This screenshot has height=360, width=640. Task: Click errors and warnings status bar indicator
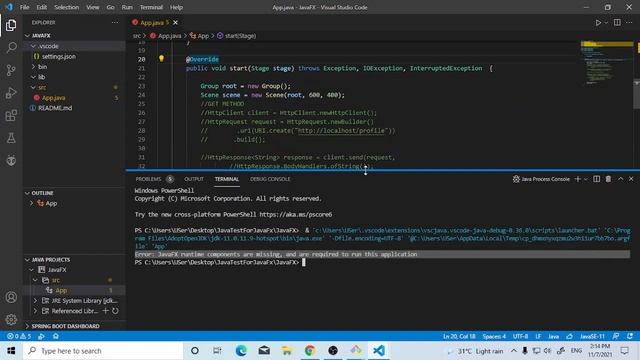(19, 336)
